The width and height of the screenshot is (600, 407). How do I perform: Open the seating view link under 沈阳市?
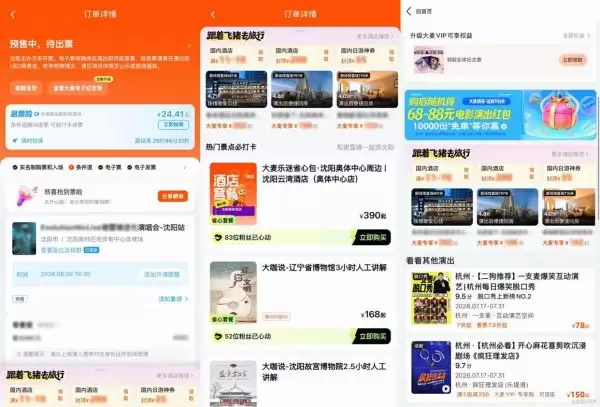[x=61, y=250]
